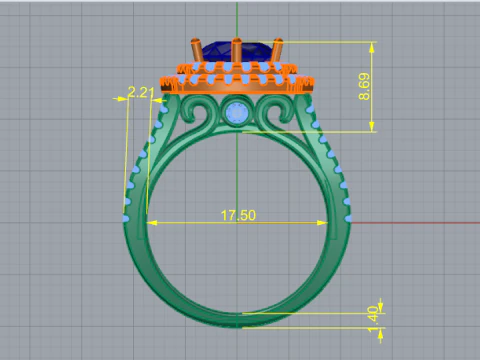Select the middle orange prong over the gemstone
Viewport: 480px width, 360px height.
coord(237,50)
